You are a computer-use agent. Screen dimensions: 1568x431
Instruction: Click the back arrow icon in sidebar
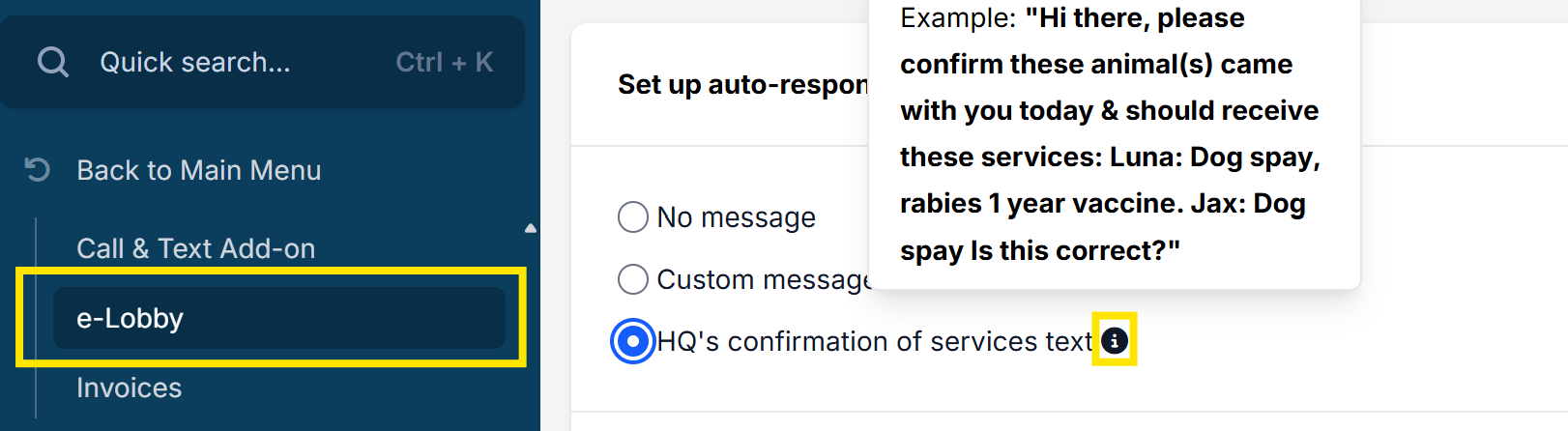(x=38, y=170)
